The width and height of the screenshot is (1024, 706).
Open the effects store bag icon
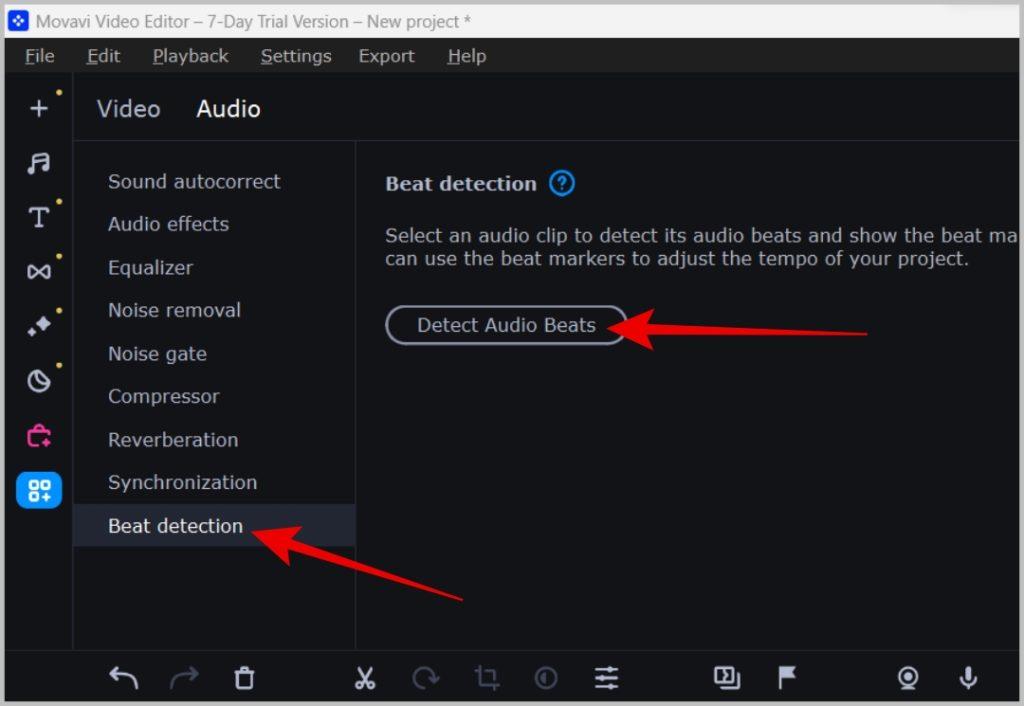click(x=39, y=436)
